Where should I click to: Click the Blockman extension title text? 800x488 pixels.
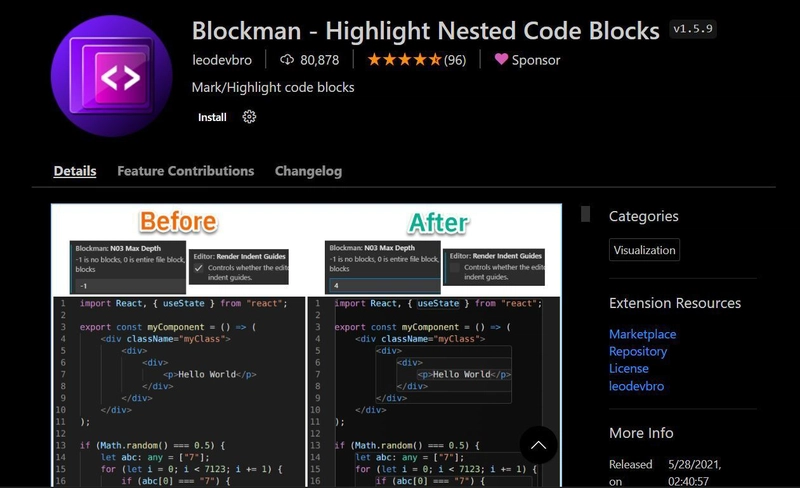pyautogui.click(x=426, y=31)
